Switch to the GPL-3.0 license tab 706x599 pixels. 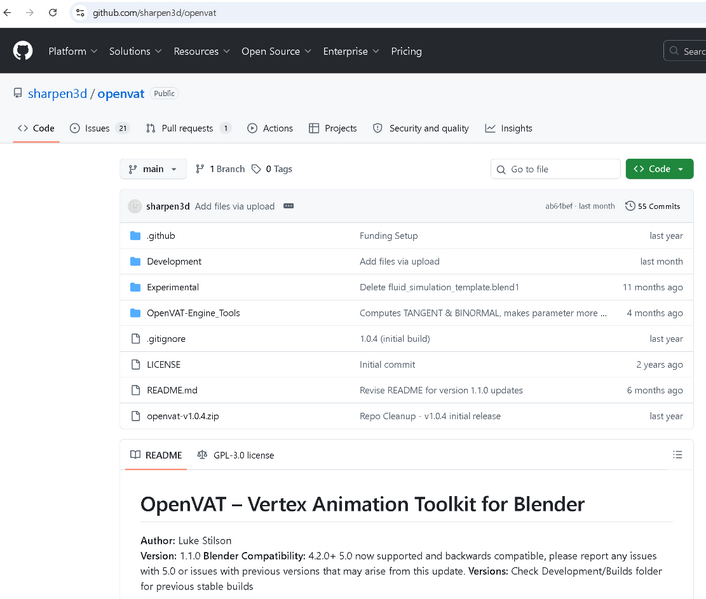235,455
